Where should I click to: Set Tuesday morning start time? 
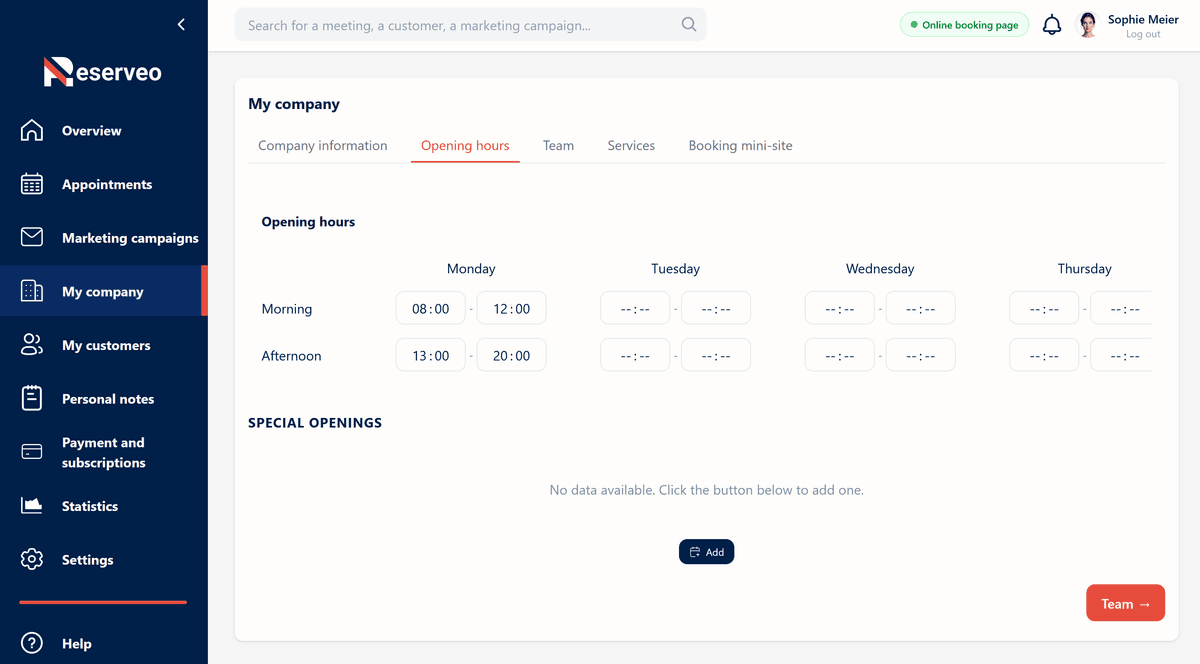[x=635, y=309]
